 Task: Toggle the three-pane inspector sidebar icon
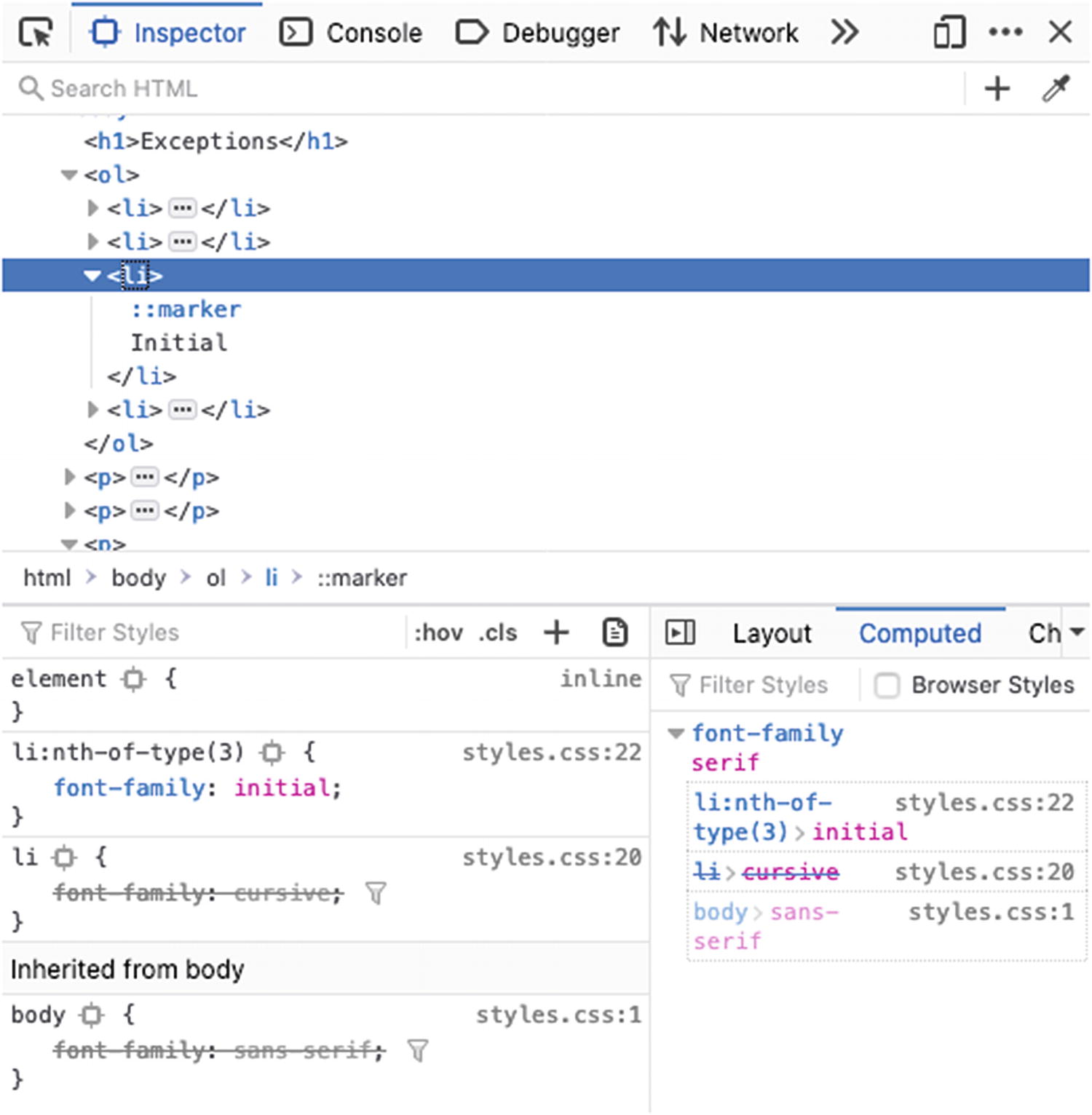[x=680, y=632]
